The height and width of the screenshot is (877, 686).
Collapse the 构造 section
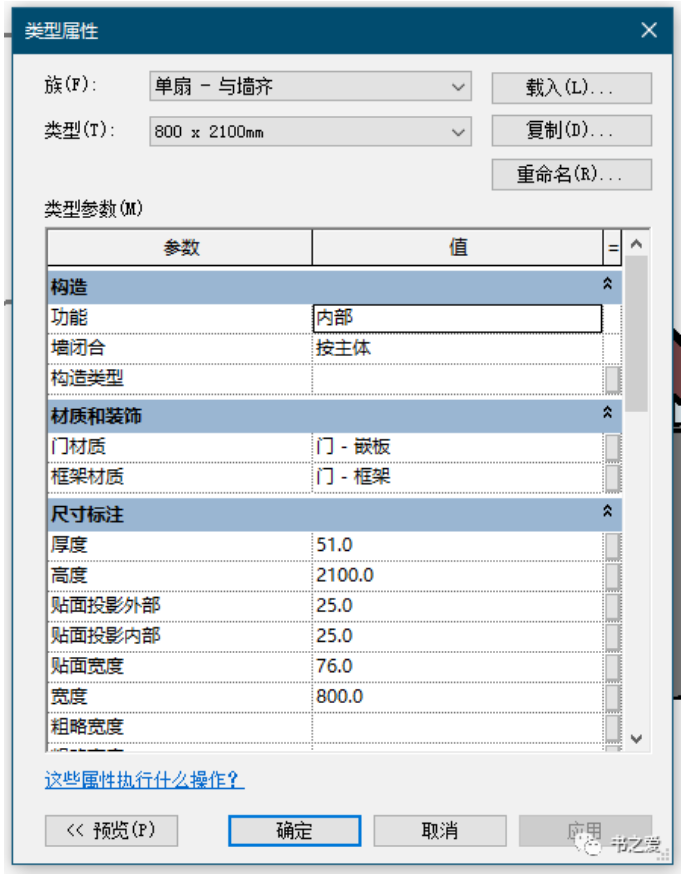coord(607,284)
